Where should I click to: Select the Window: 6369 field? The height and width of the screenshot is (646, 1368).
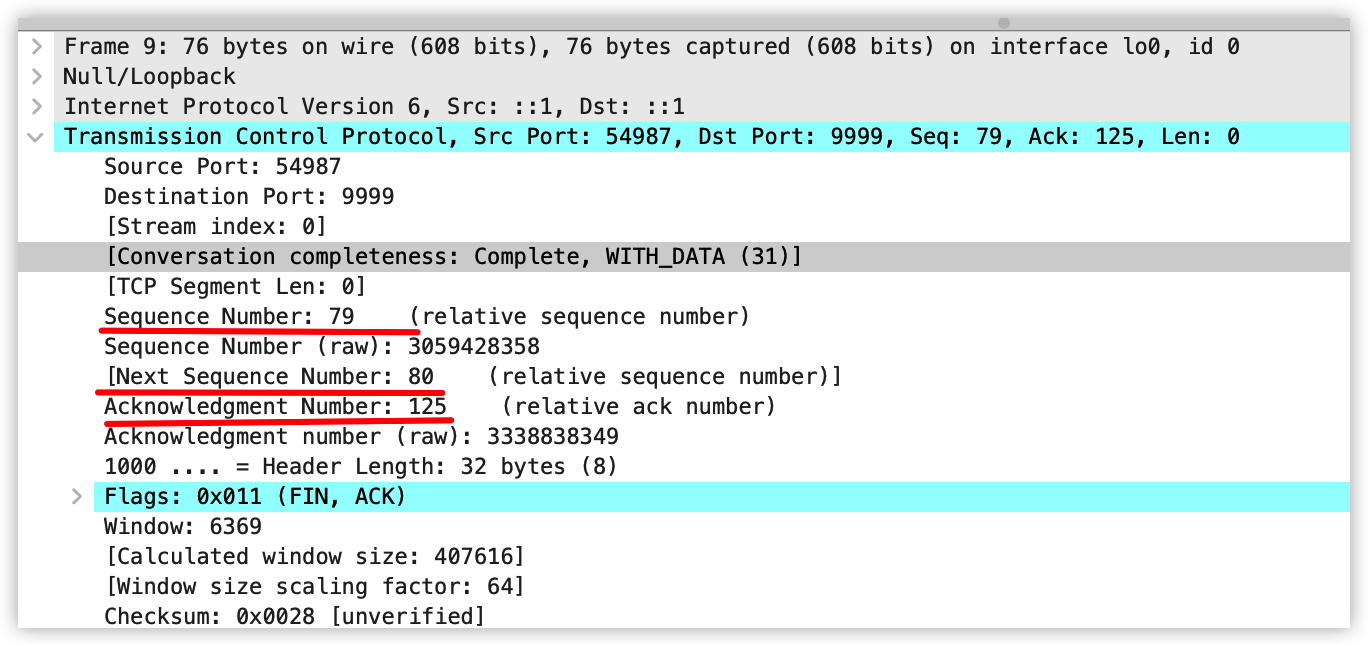pos(182,527)
